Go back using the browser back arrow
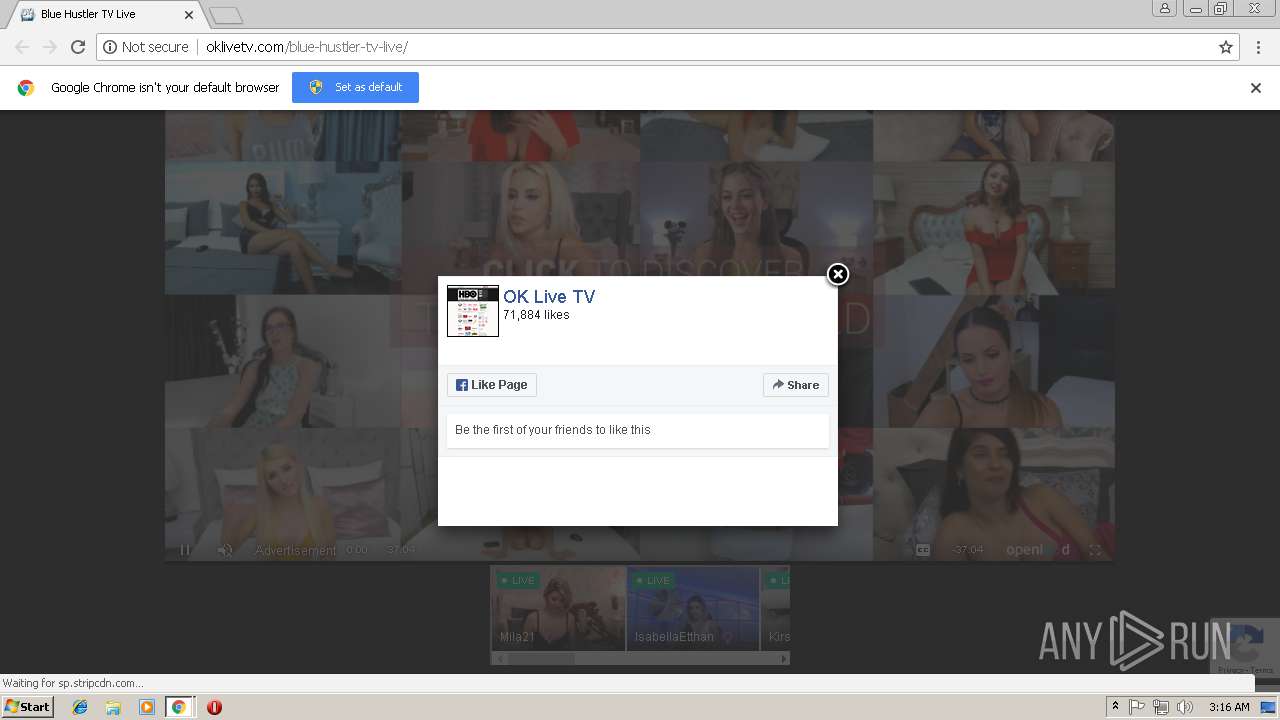Viewport: 1280px width, 720px height. pyautogui.click(x=22, y=47)
